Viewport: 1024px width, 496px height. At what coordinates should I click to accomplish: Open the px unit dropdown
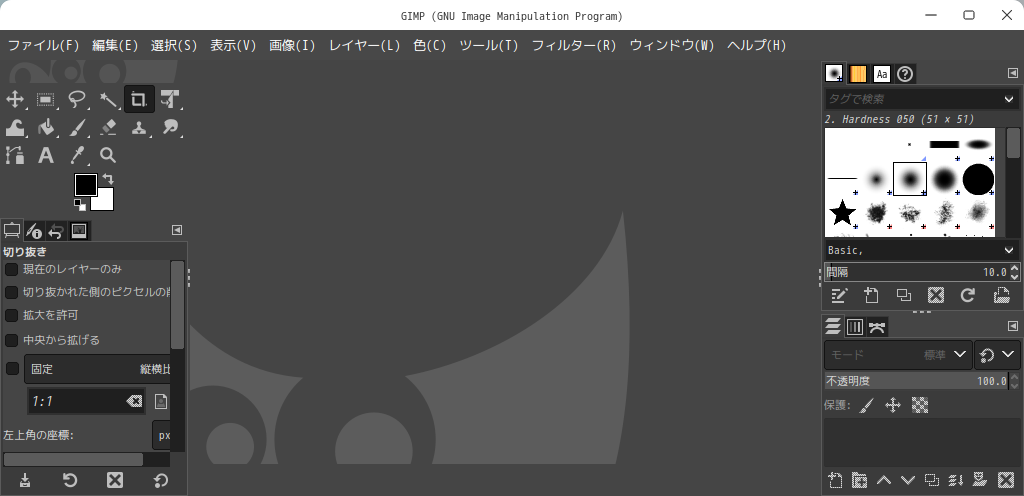pos(162,435)
